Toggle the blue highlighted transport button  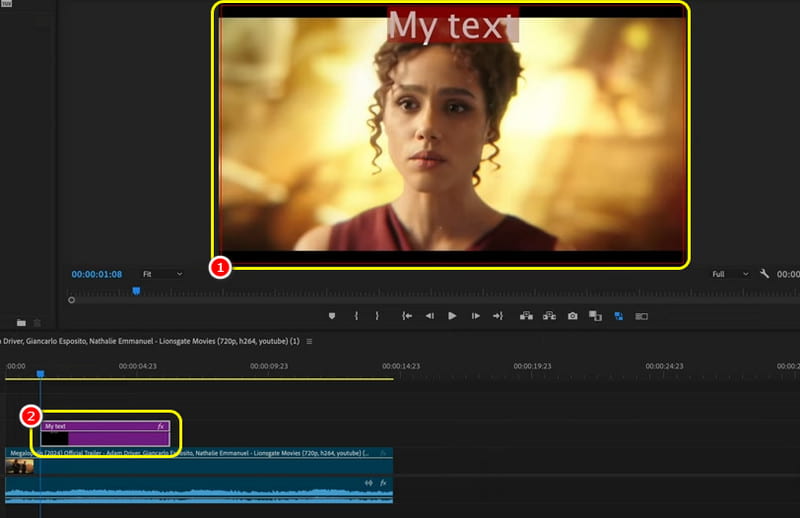point(618,316)
